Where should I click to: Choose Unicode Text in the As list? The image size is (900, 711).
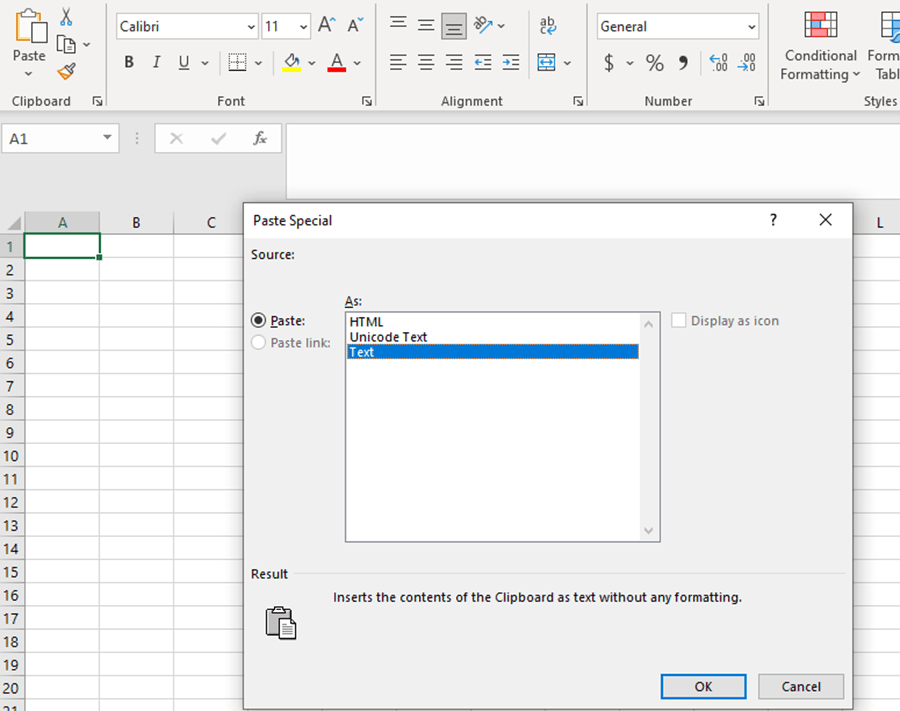click(493, 337)
